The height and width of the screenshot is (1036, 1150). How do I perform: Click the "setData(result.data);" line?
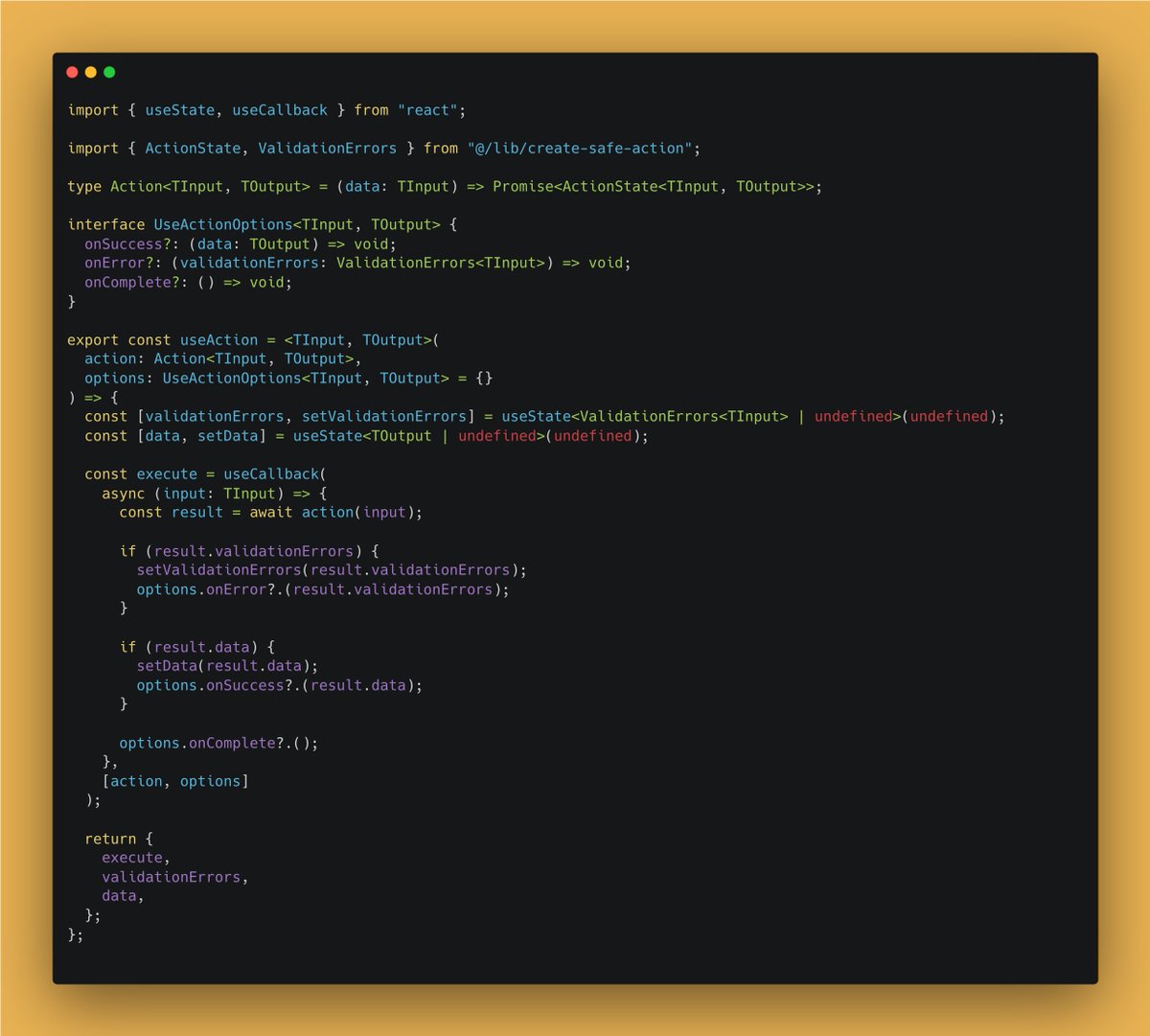pos(227,666)
